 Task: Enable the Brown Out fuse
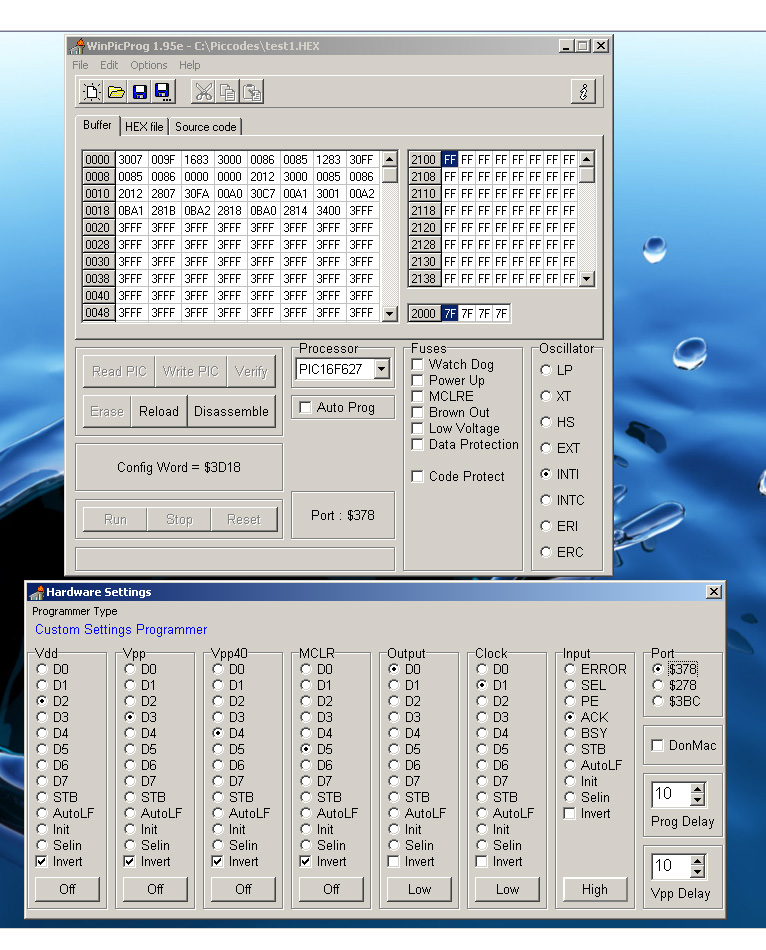pyautogui.click(x=451, y=412)
